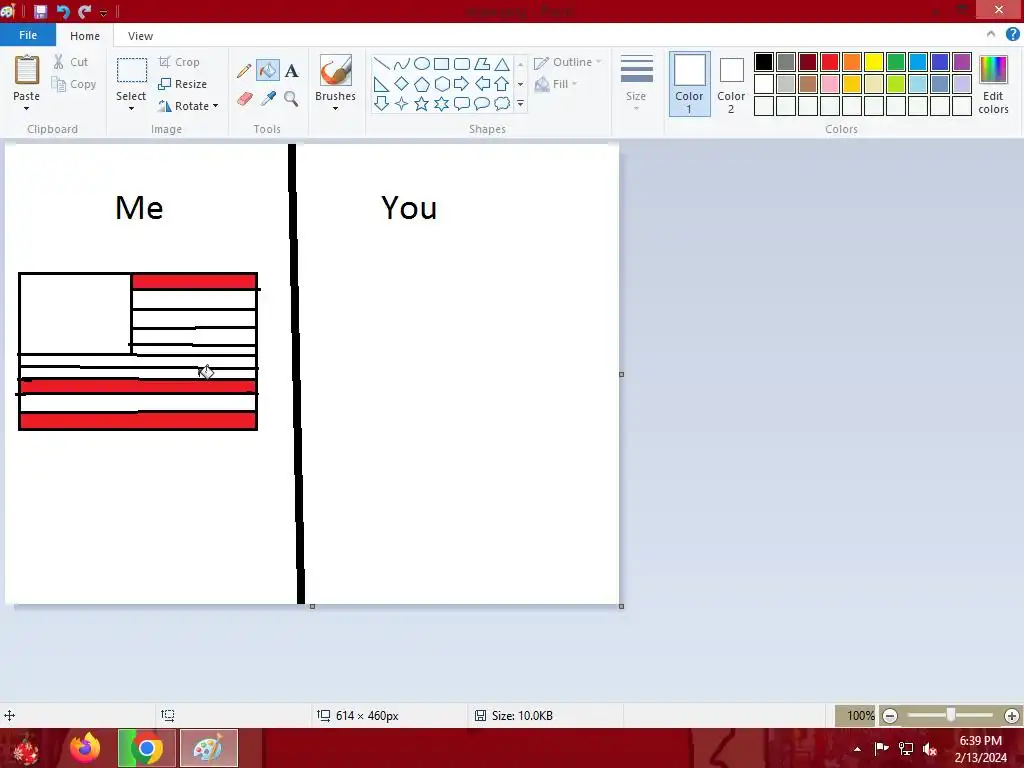Screen dimensions: 1024x768
Task: Choose the Rectangle shape
Action: click(x=441, y=63)
